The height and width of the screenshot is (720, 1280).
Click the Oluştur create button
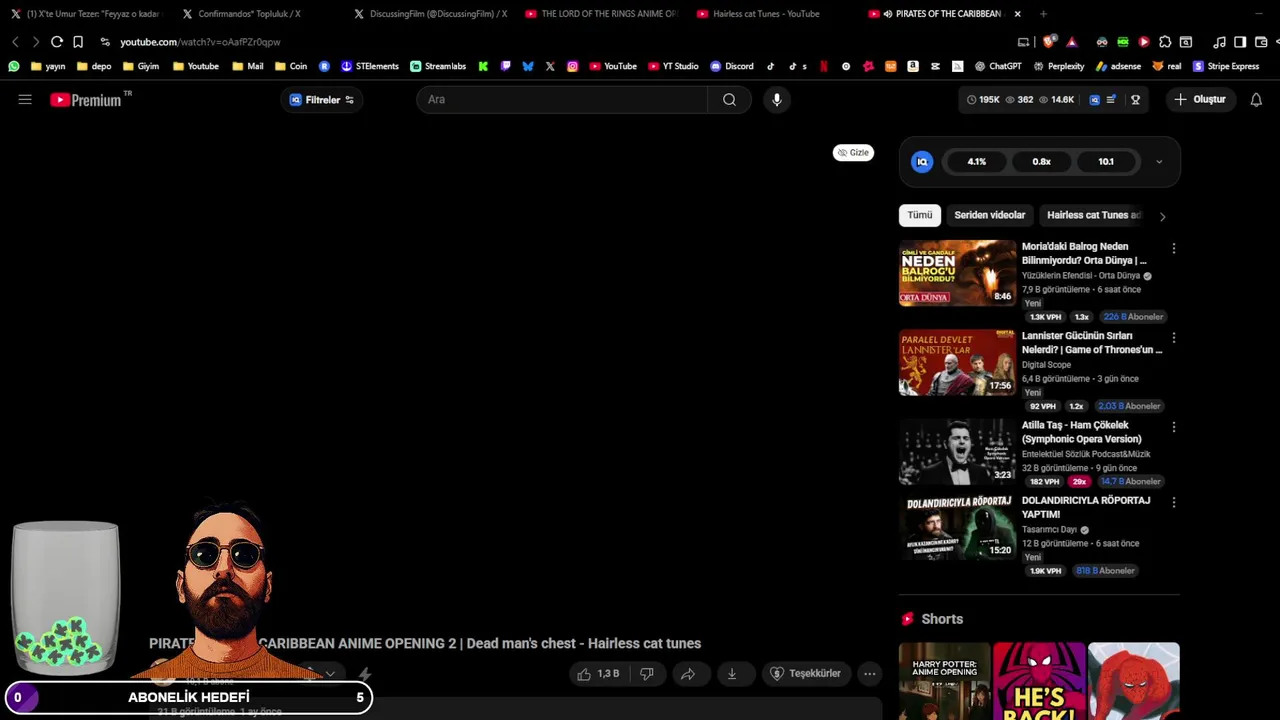[1199, 100]
